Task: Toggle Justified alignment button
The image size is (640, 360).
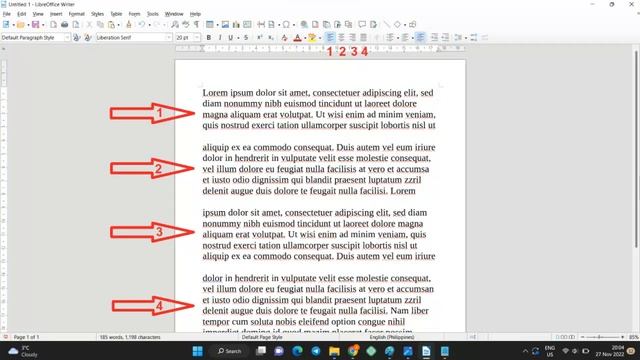Action: coord(363,38)
